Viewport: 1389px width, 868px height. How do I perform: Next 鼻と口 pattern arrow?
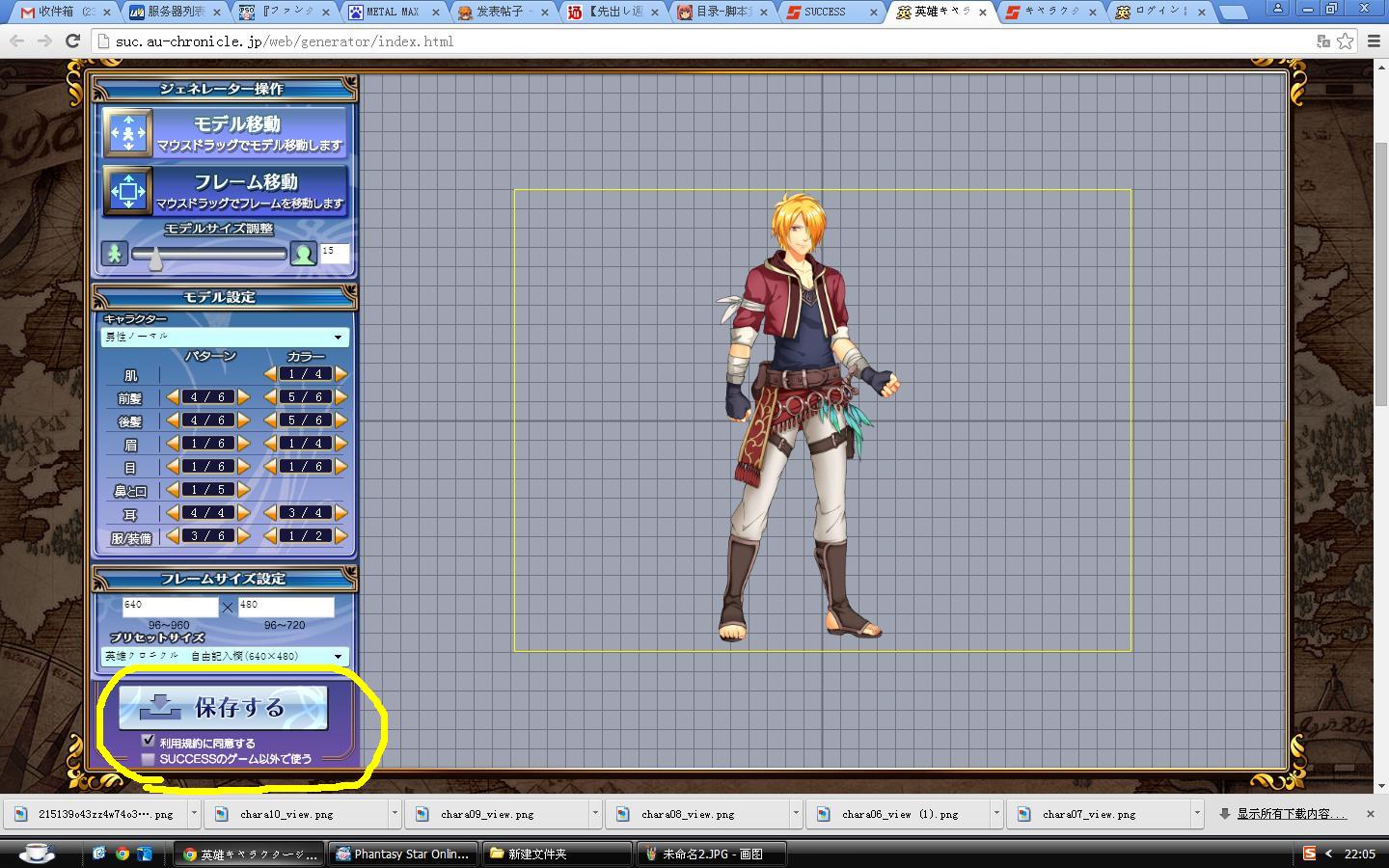tap(243, 490)
